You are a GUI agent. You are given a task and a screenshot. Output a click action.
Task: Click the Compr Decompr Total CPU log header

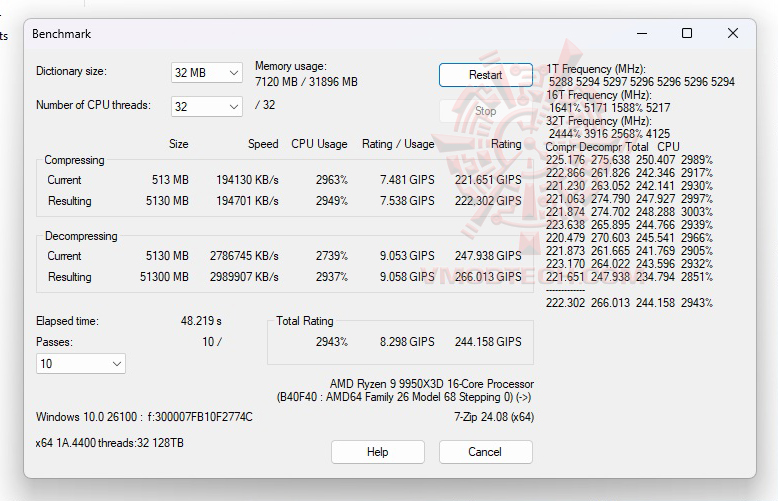tap(612, 147)
